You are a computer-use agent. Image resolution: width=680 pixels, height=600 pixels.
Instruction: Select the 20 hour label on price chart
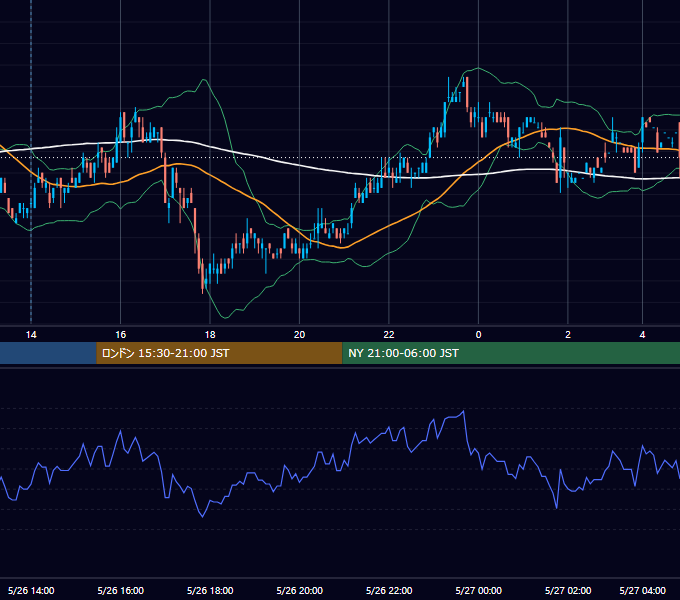pos(299,335)
